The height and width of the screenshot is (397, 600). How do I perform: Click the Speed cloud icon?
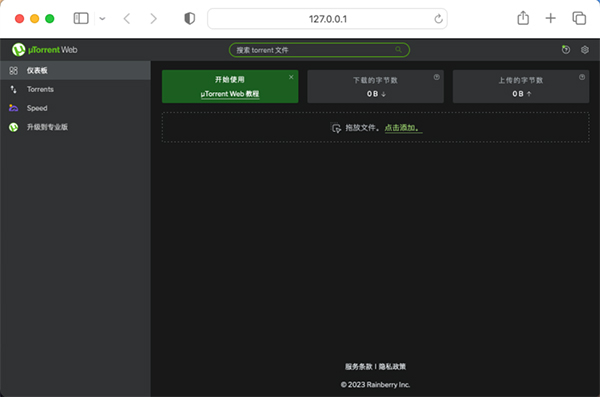13,108
